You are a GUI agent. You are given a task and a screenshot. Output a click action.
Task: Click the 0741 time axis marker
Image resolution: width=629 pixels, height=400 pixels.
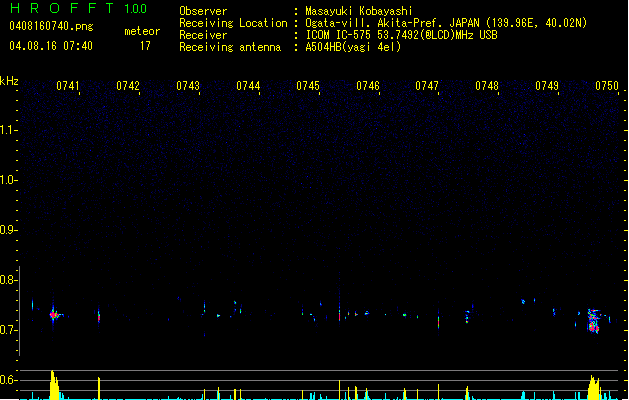point(68,86)
